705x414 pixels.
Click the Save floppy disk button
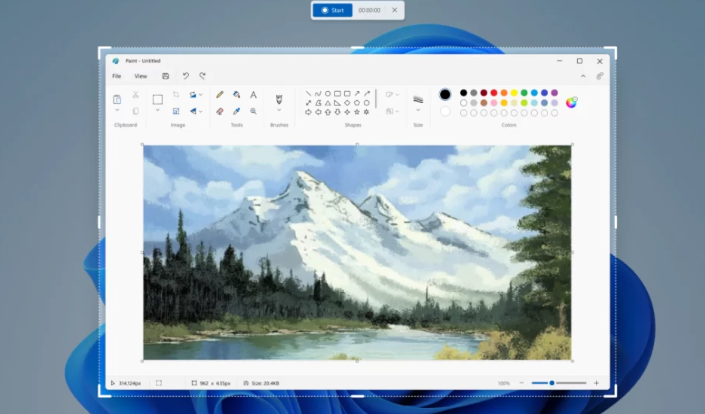165,76
